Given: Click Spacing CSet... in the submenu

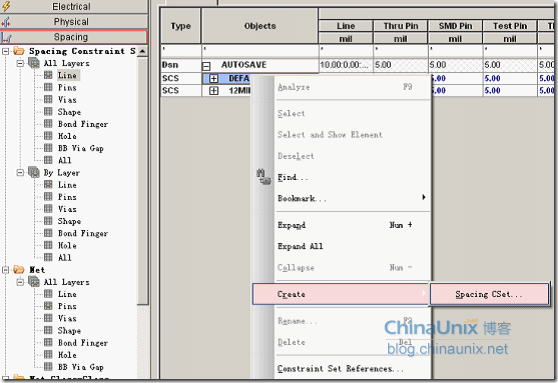Looking at the screenshot, I should pos(489,294).
